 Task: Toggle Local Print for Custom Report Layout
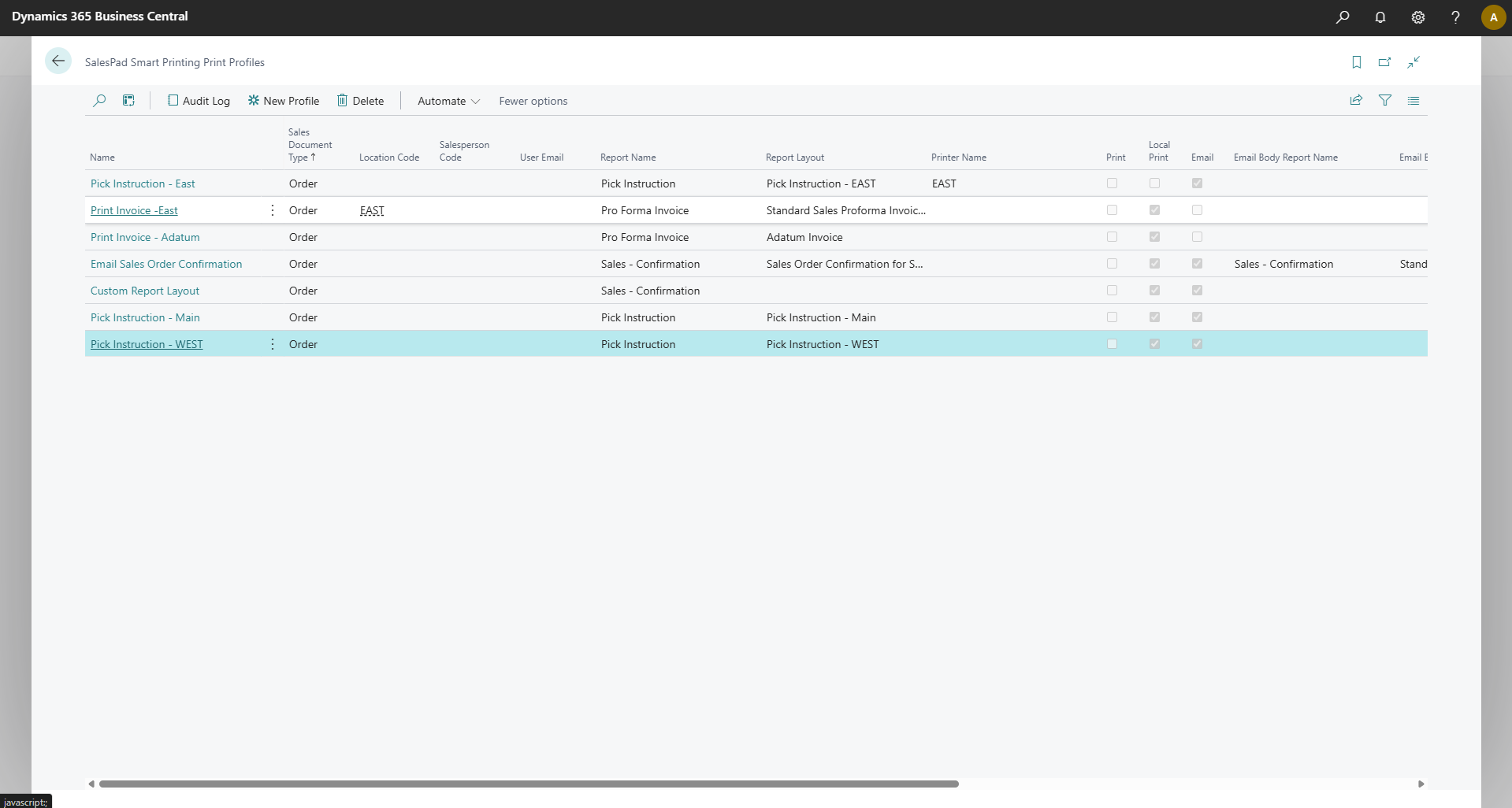tap(1154, 291)
